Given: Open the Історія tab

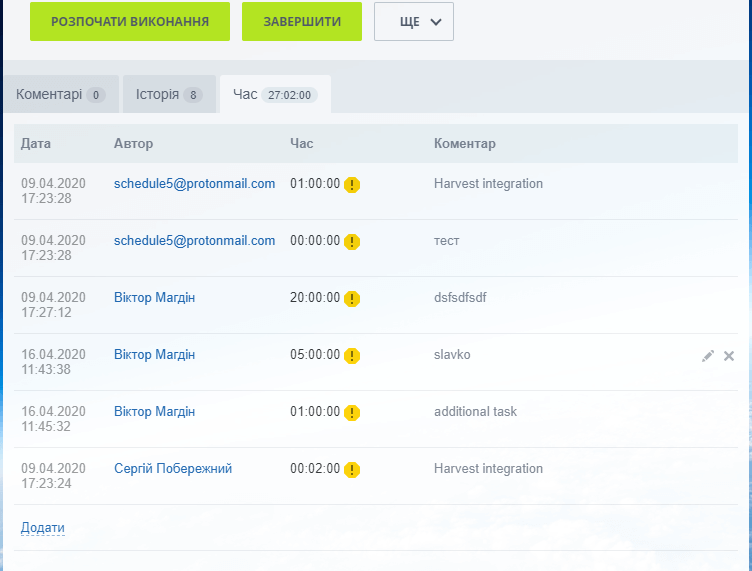Looking at the screenshot, I should point(169,94).
